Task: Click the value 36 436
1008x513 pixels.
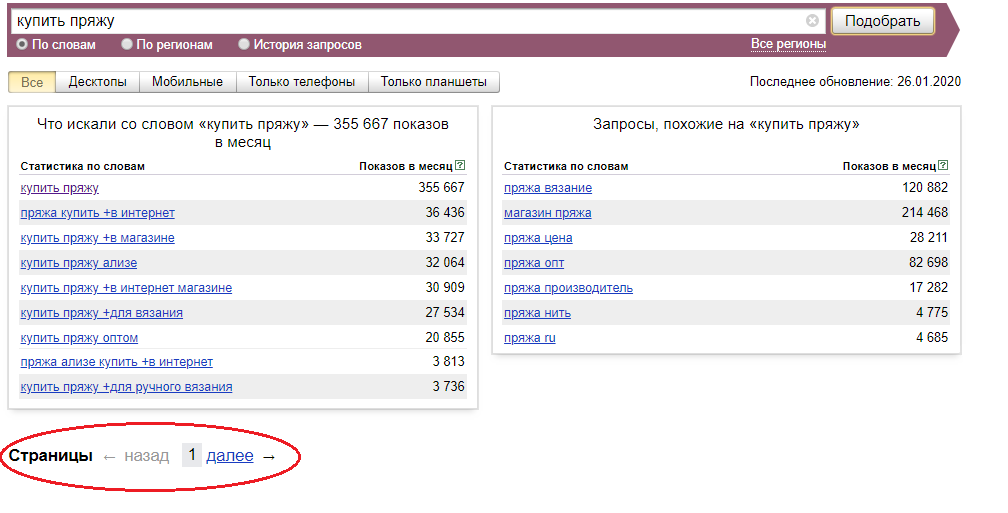Action: tap(445, 213)
